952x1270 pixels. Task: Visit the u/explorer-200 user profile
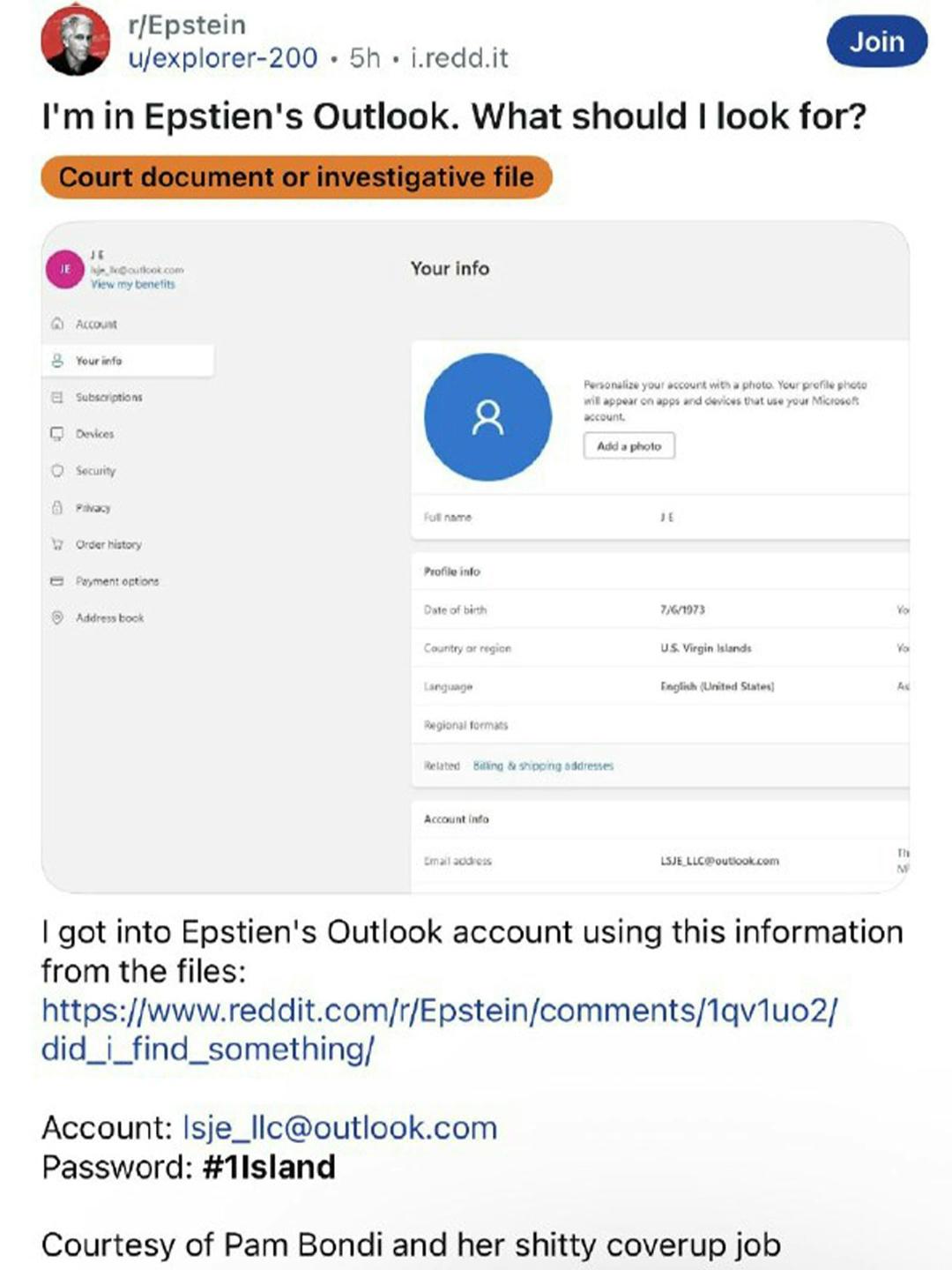(222, 58)
